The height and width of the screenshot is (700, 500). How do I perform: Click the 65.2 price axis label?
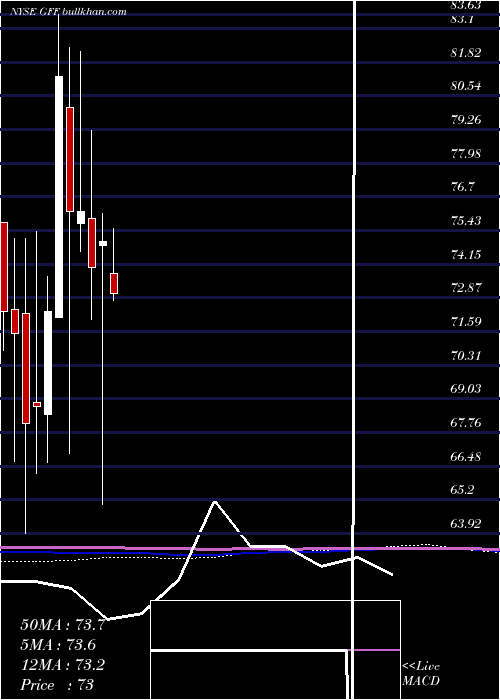coord(462,490)
